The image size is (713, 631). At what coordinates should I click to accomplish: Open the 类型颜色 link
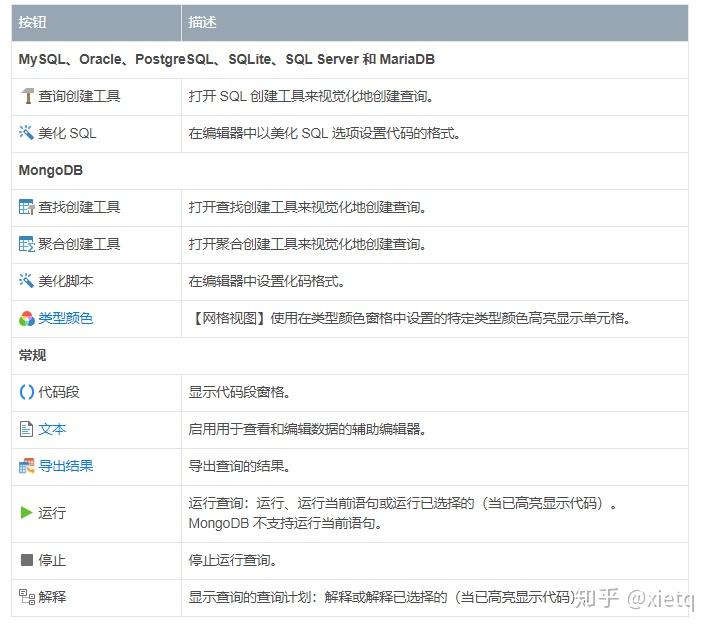[65, 318]
